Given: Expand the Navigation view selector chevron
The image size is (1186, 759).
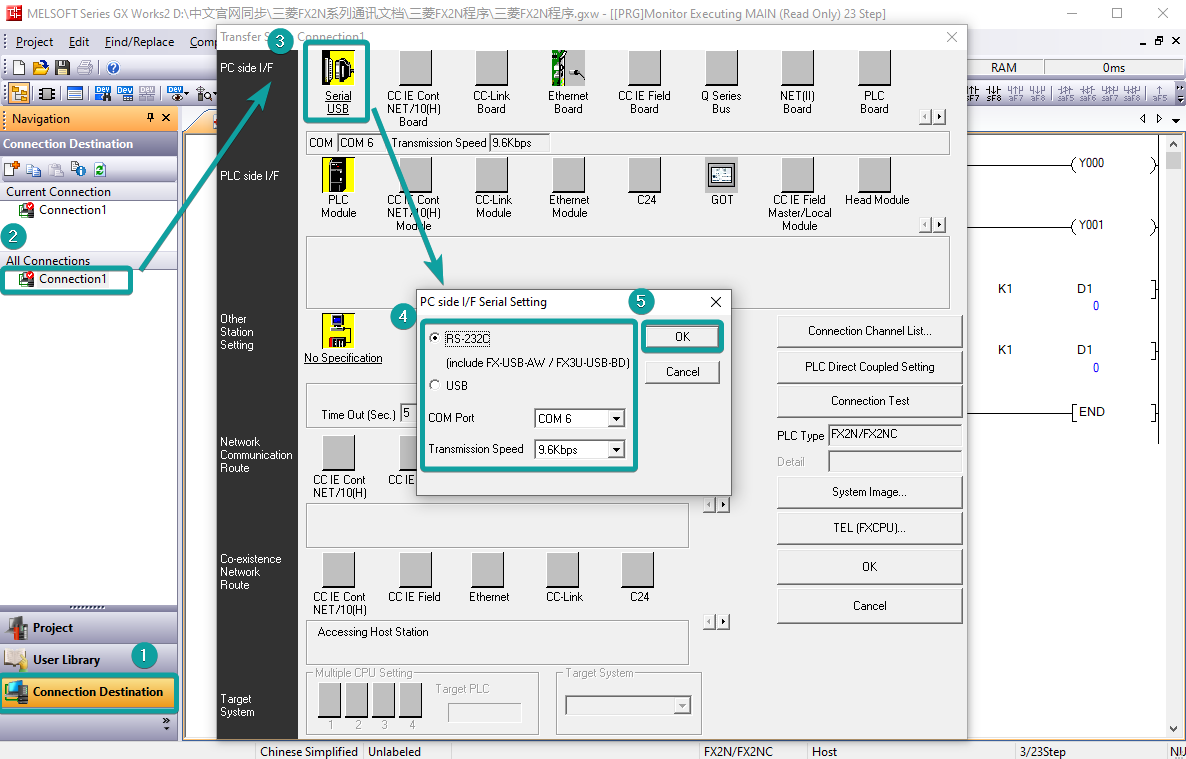Looking at the screenshot, I should tap(166, 723).
